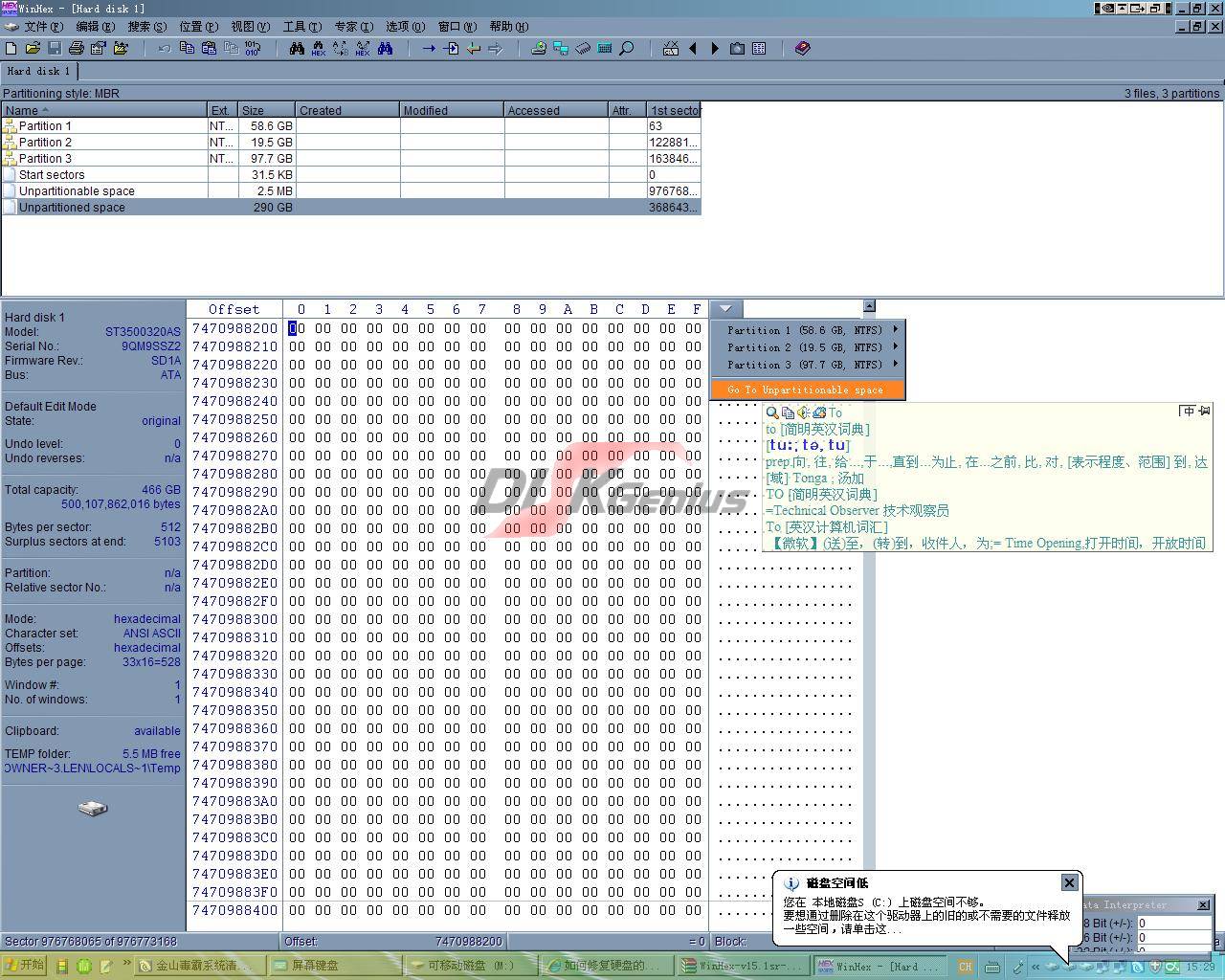The image size is (1225, 980).
Task: Expand Partition 2 (19.5 GB, NTFS) submenu
Action: (x=808, y=347)
